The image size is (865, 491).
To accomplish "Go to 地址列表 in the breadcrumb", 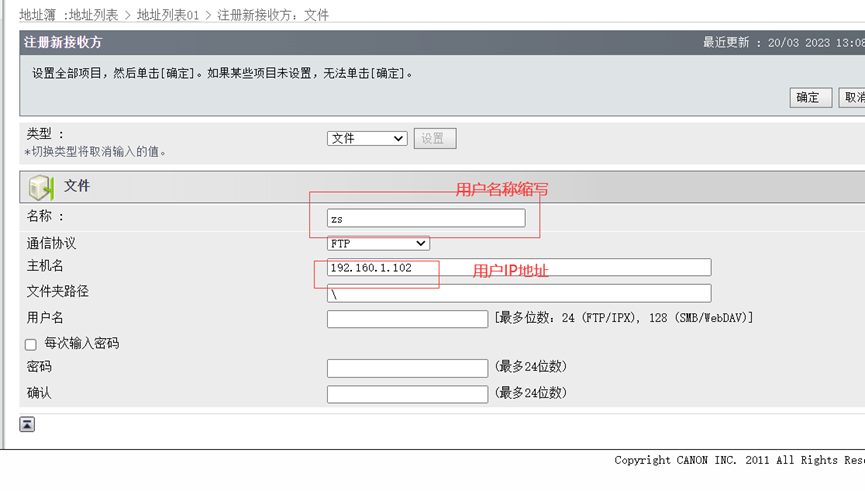I will click(x=93, y=15).
